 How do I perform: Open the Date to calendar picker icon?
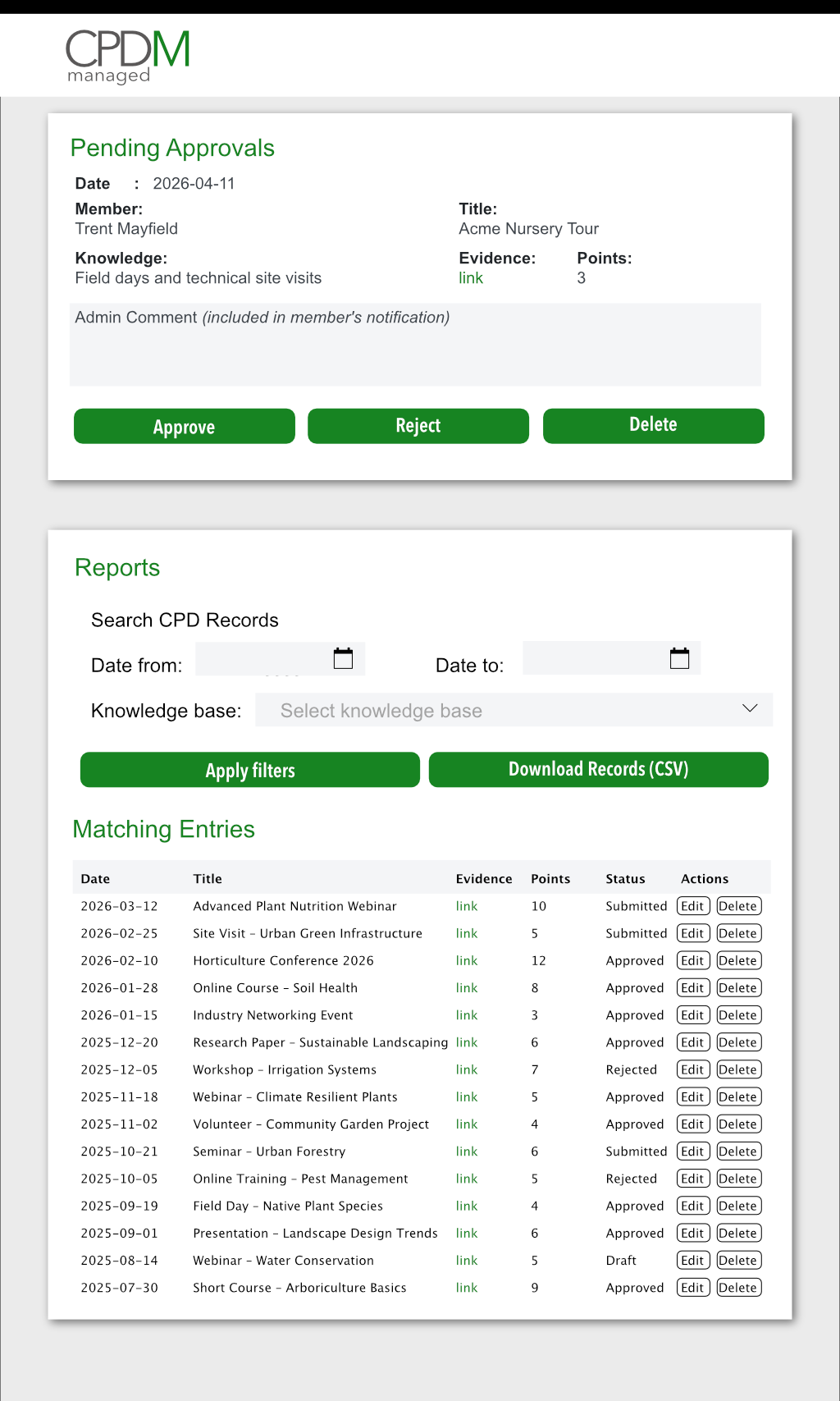[679, 658]
